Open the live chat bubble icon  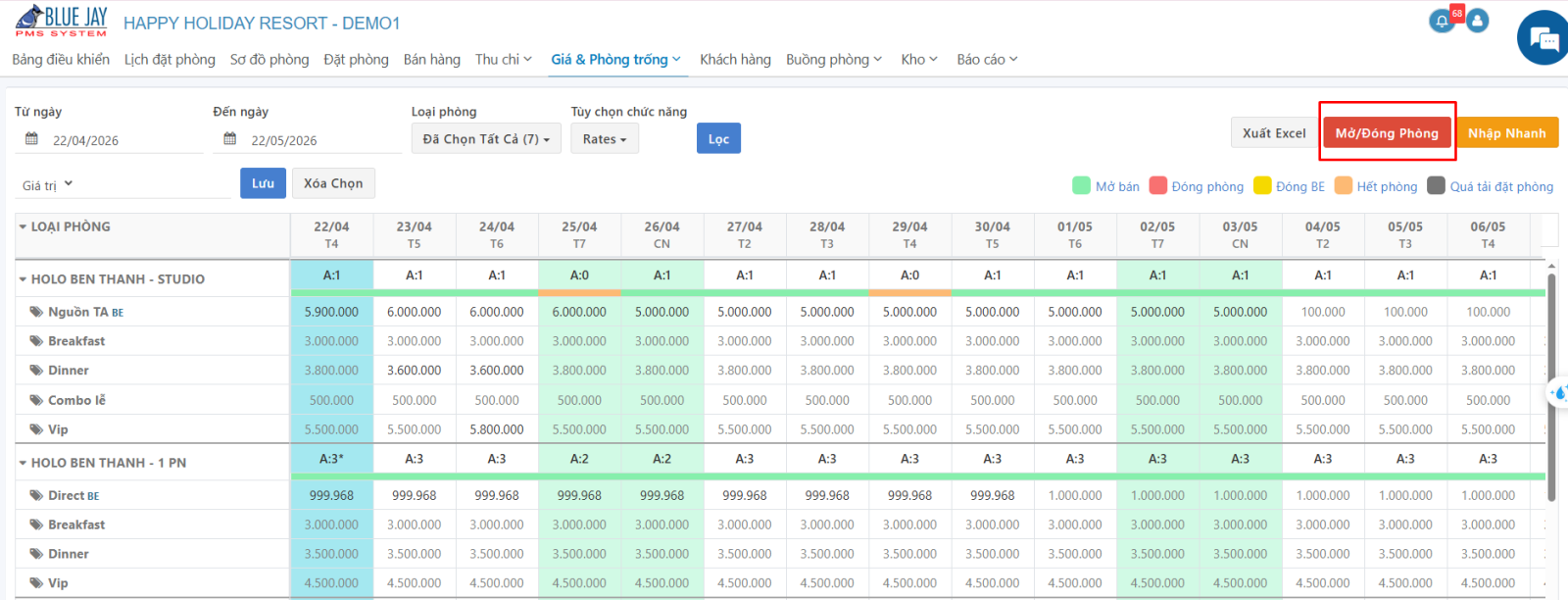[x=1543, y=39]
